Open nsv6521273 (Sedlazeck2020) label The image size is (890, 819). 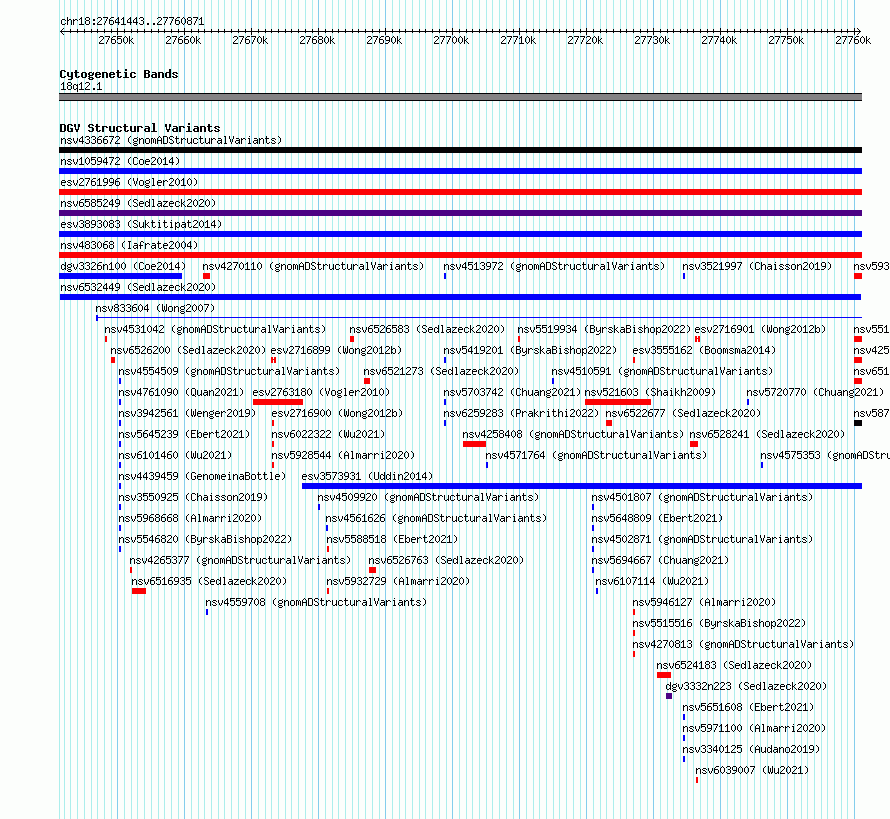coord(441,371)
